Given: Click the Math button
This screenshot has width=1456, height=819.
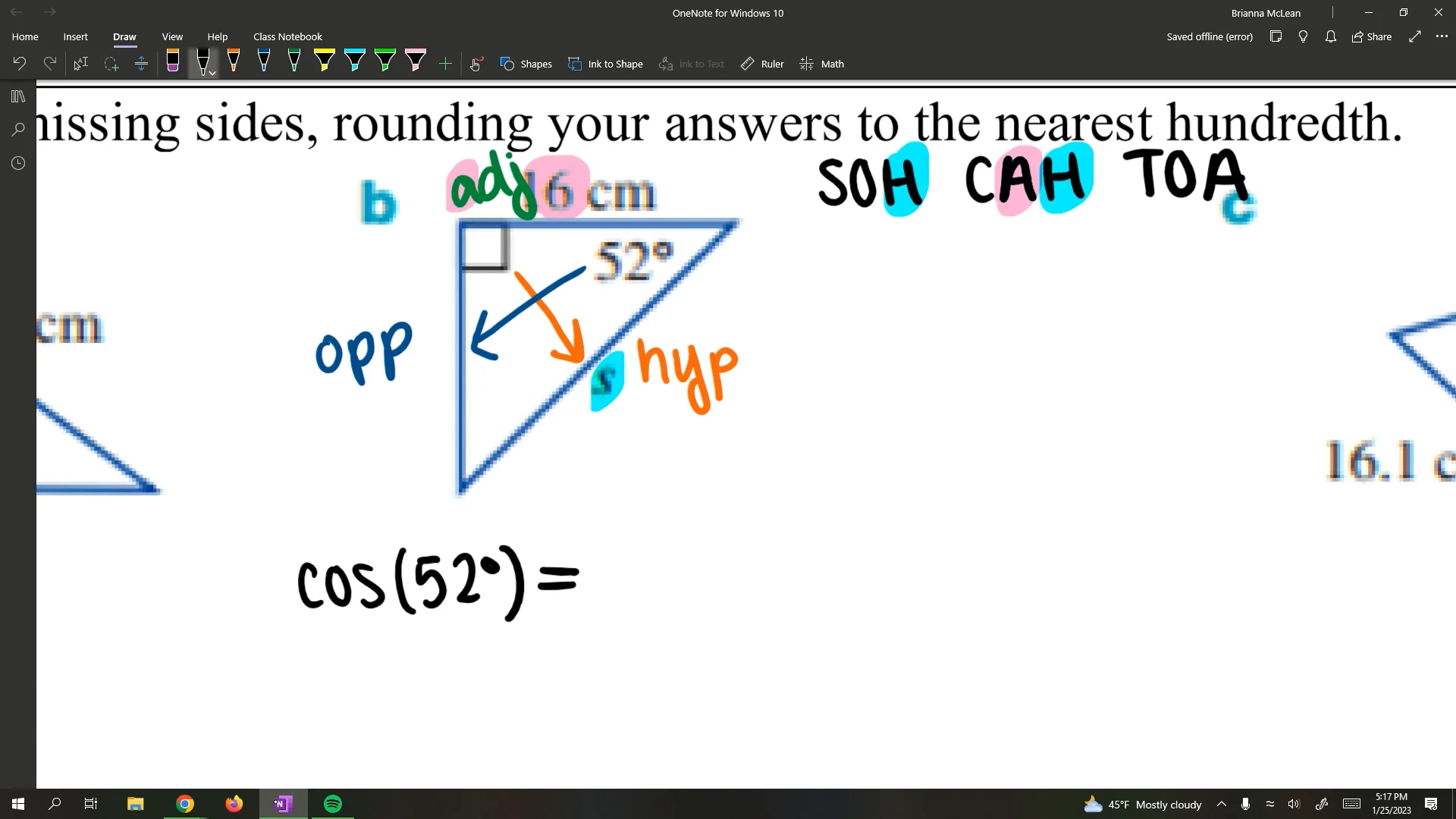Looking at the screenshot, I should [822, 64].
